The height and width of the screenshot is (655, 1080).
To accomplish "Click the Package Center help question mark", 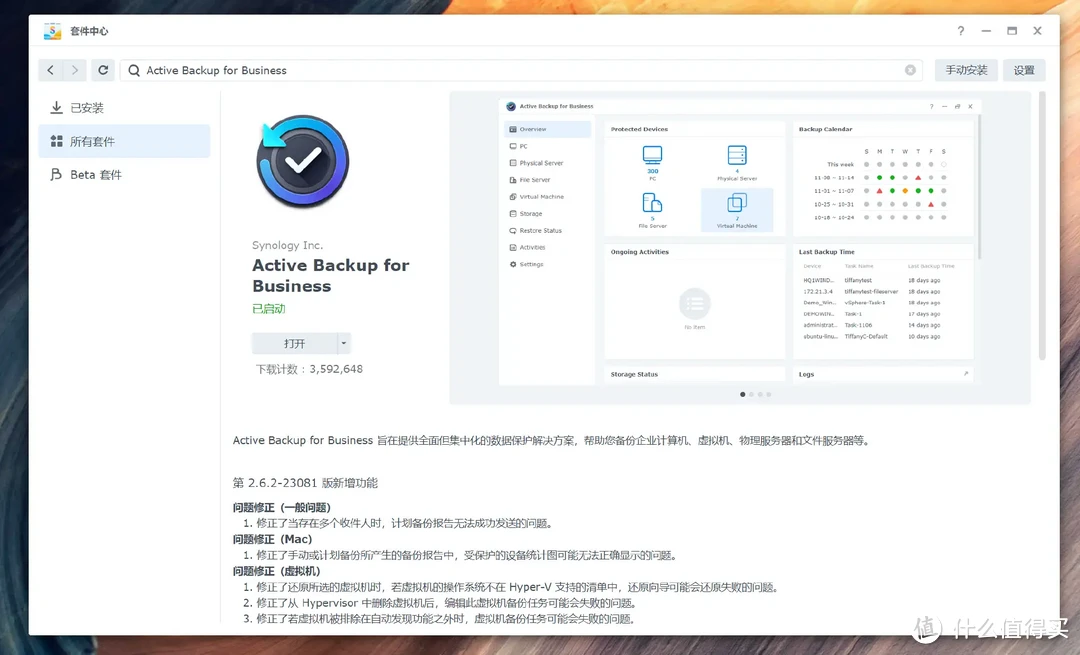I will tap(960, 31).
